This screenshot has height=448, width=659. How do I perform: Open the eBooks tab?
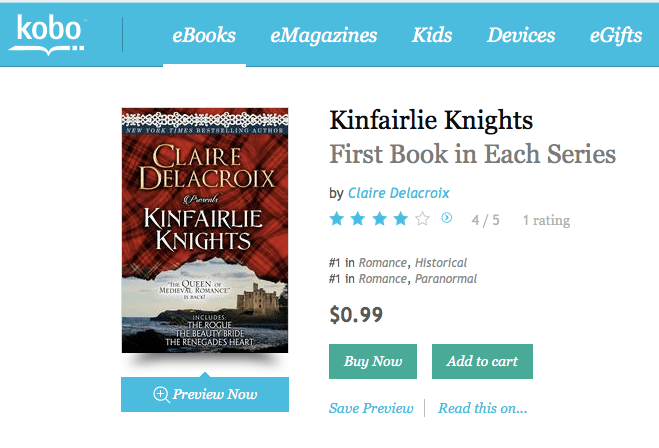coord(204,36)
